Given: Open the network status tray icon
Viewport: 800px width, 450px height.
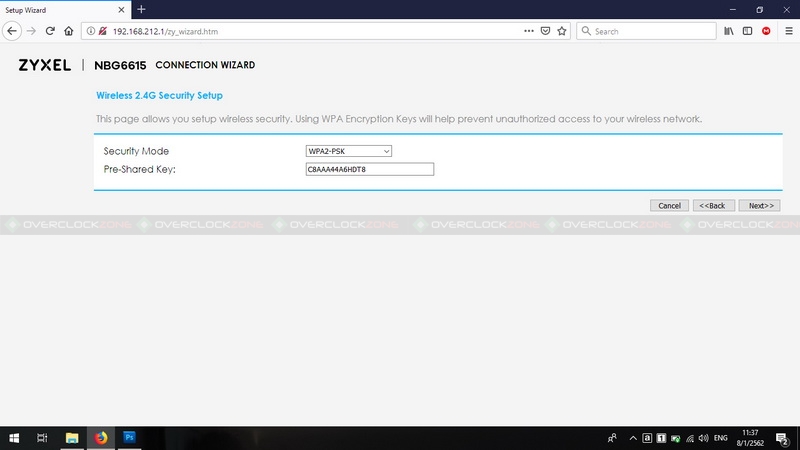Looking at the screenshot, I should coord(690,438).
